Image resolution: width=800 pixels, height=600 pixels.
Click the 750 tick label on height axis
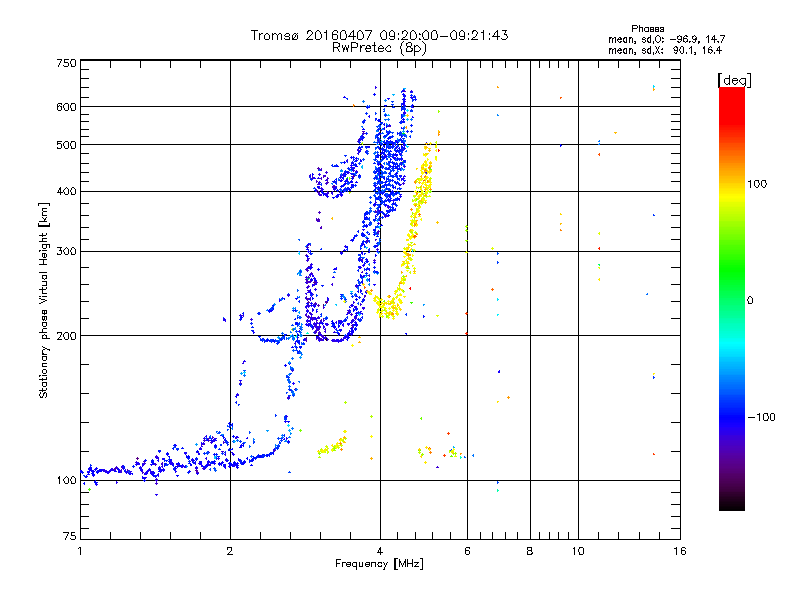pyautogui.click(x=66, y=63)
